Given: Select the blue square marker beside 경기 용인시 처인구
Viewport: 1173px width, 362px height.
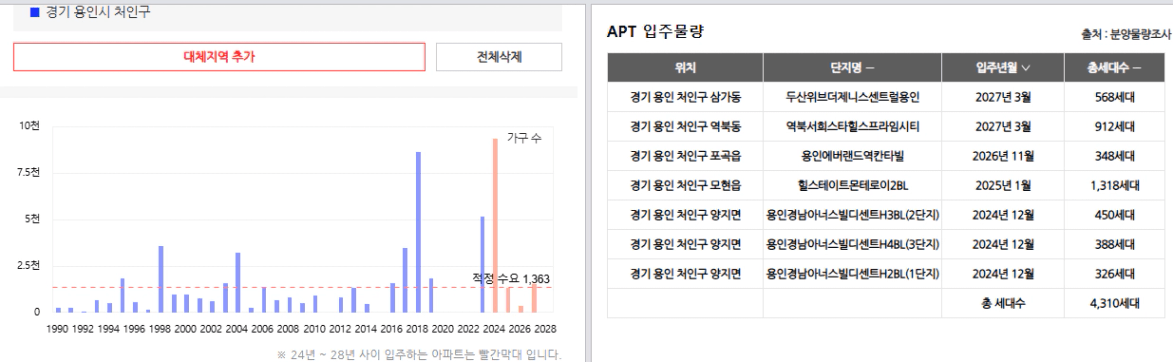Looking at the screenshot, I should 34,13.
